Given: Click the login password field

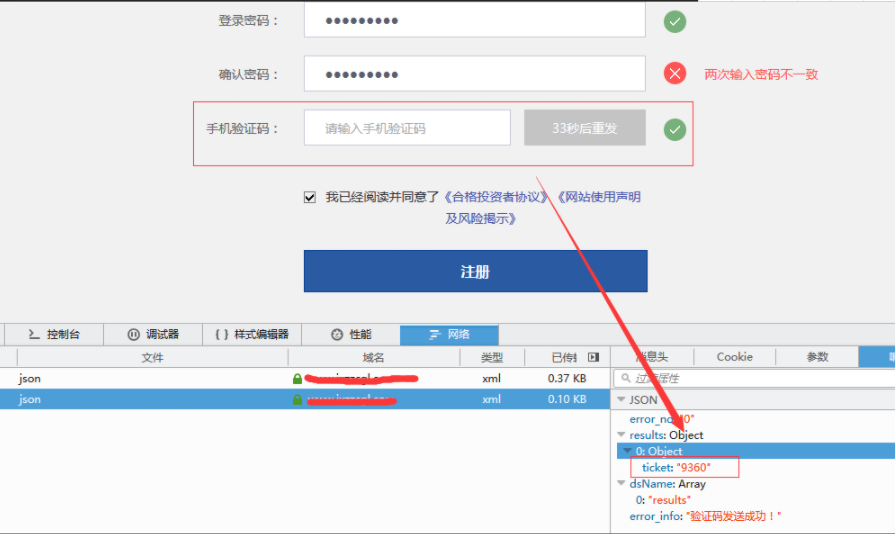Looking at the screenshot, I should (x=474, y=20).
